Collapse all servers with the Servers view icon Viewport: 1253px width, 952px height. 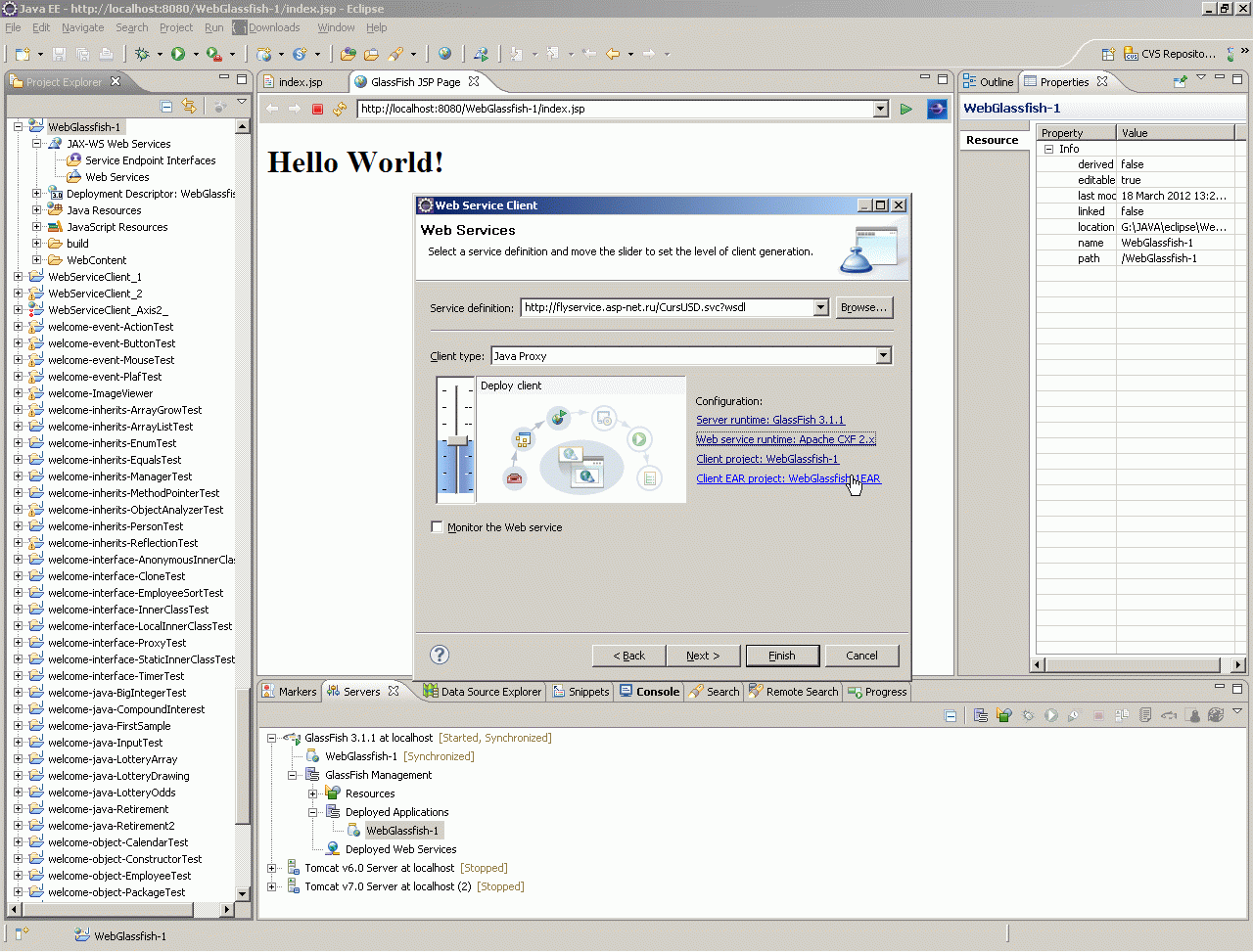[x=950, y=716]
